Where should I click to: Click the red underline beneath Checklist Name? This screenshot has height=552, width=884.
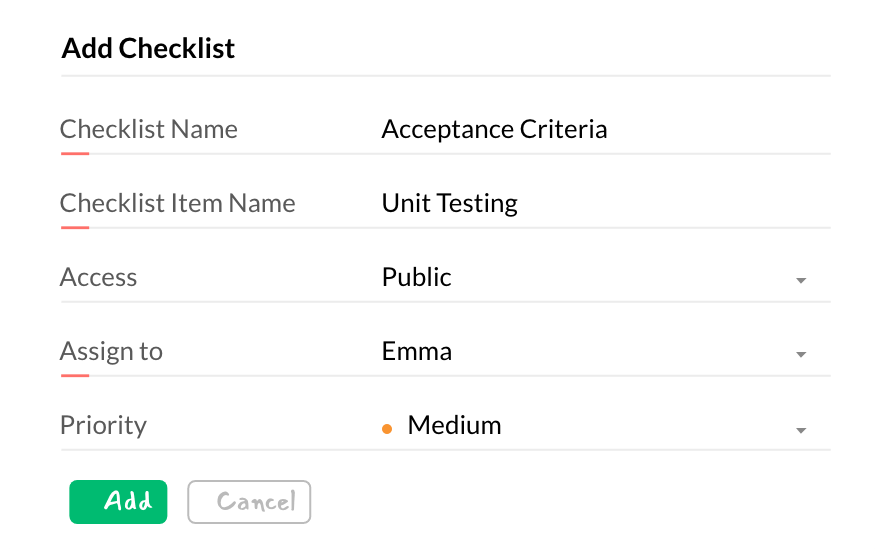point(75,154)
